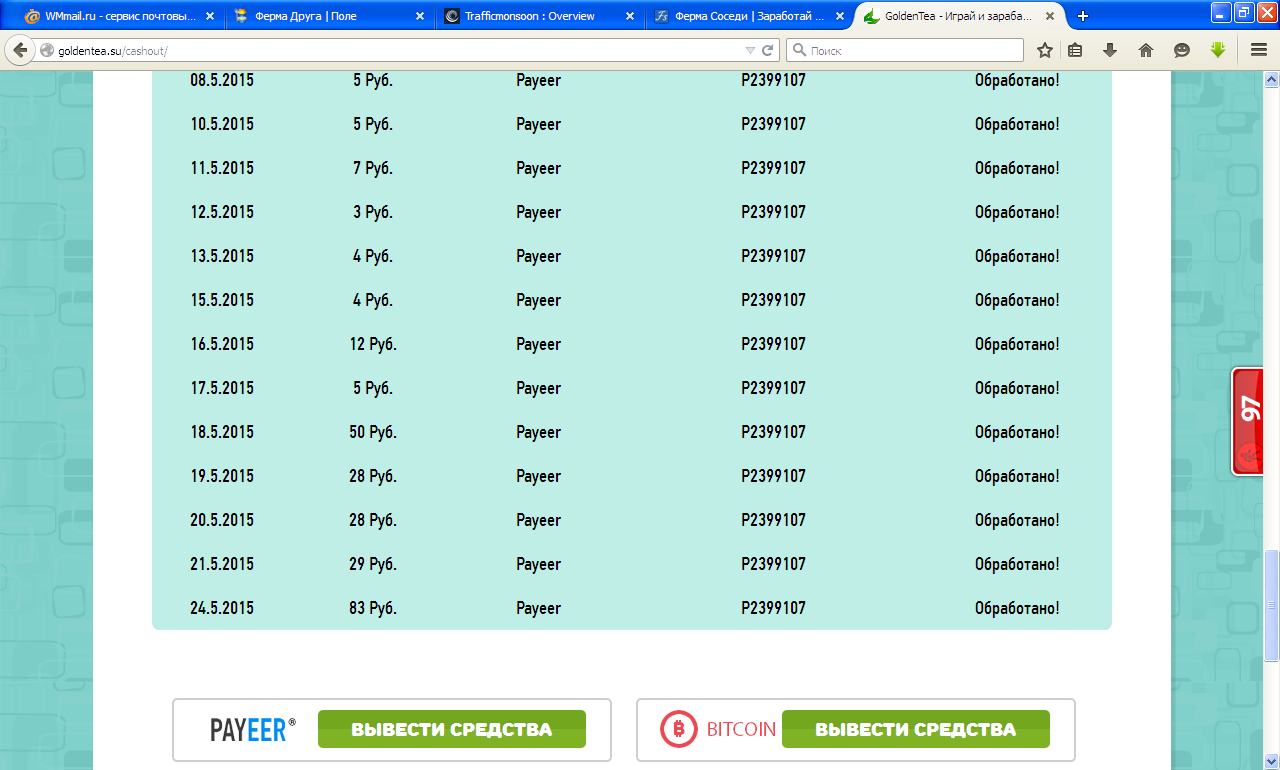Click the red 97 side badge
The image size is (1280, 770).
(1249, 422)
